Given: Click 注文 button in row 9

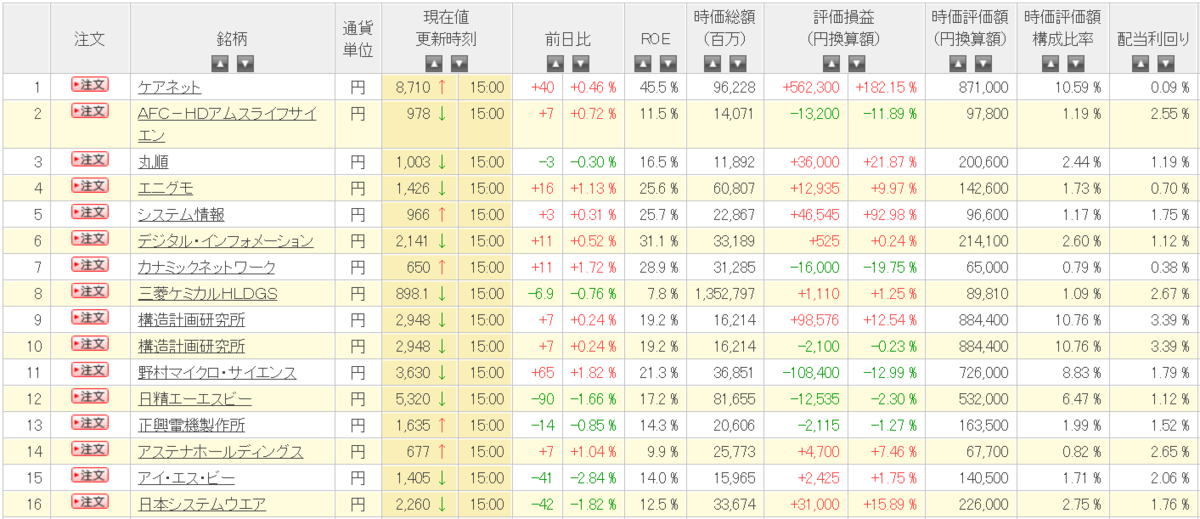Looking at the screenshot, I should 90,318.
